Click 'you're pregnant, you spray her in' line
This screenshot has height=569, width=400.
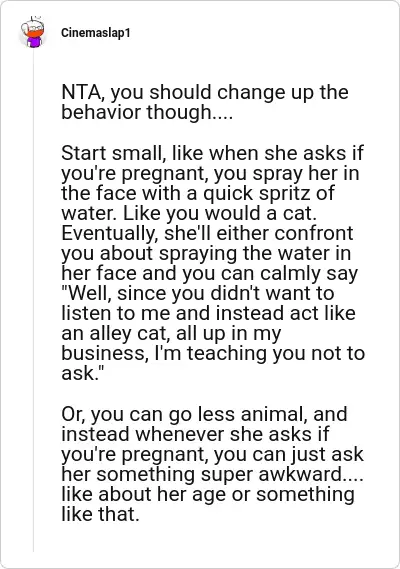[x=210, y=173]
